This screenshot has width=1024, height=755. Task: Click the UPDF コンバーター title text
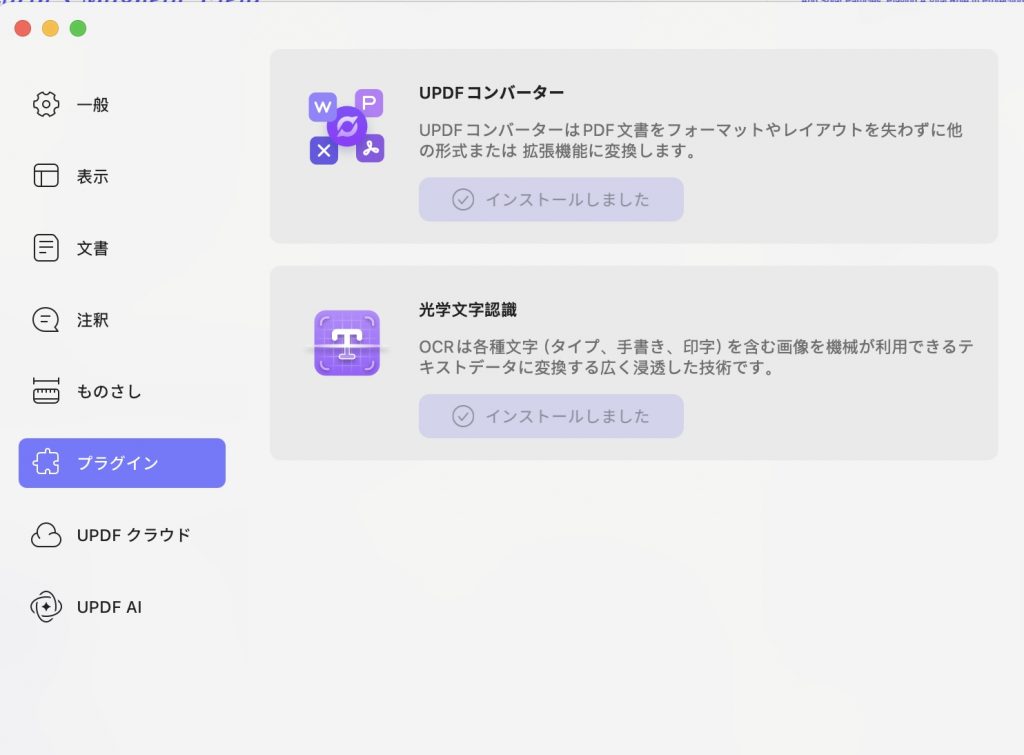click(x=491, y=93)
